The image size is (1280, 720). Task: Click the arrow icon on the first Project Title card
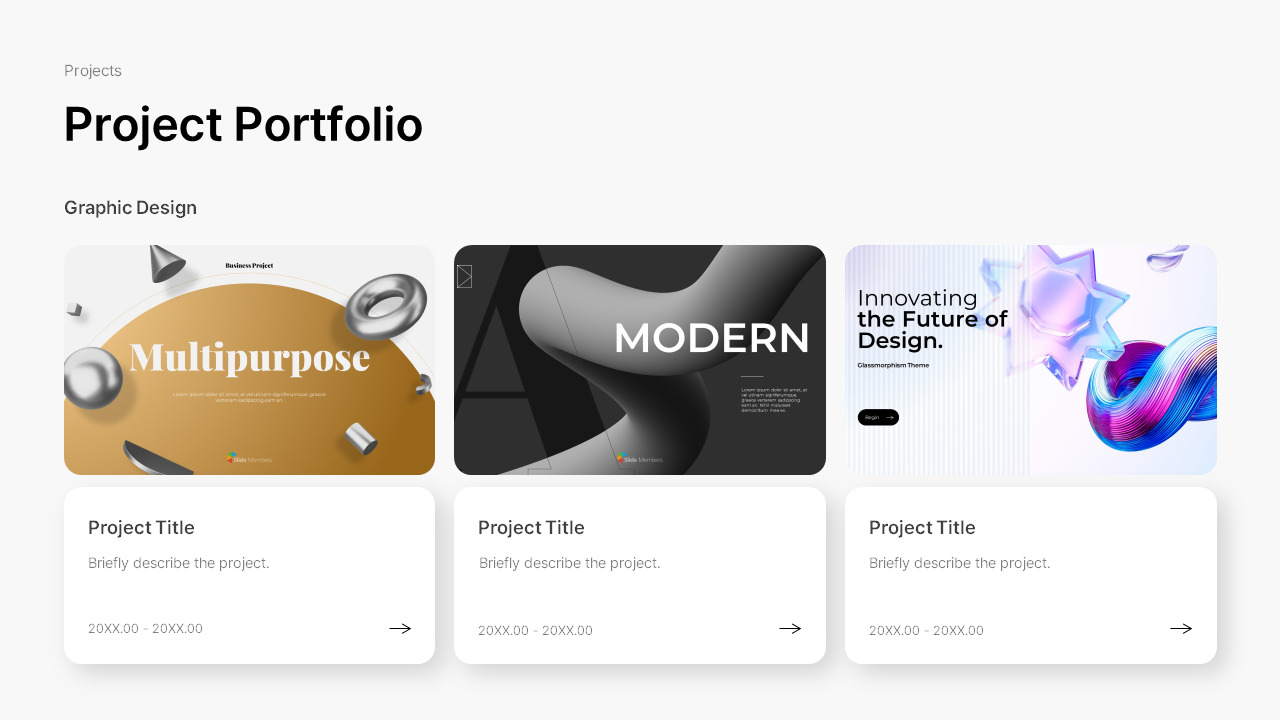[x=400, y=628]
